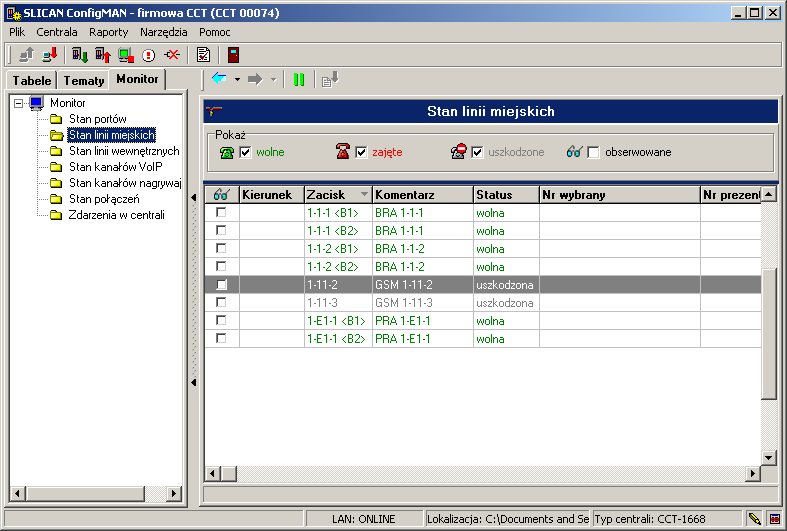This screenshot has height=531, width=787.
Task: Open Stan linii wewnętrznych in the tree
Action: pos(124,151)
